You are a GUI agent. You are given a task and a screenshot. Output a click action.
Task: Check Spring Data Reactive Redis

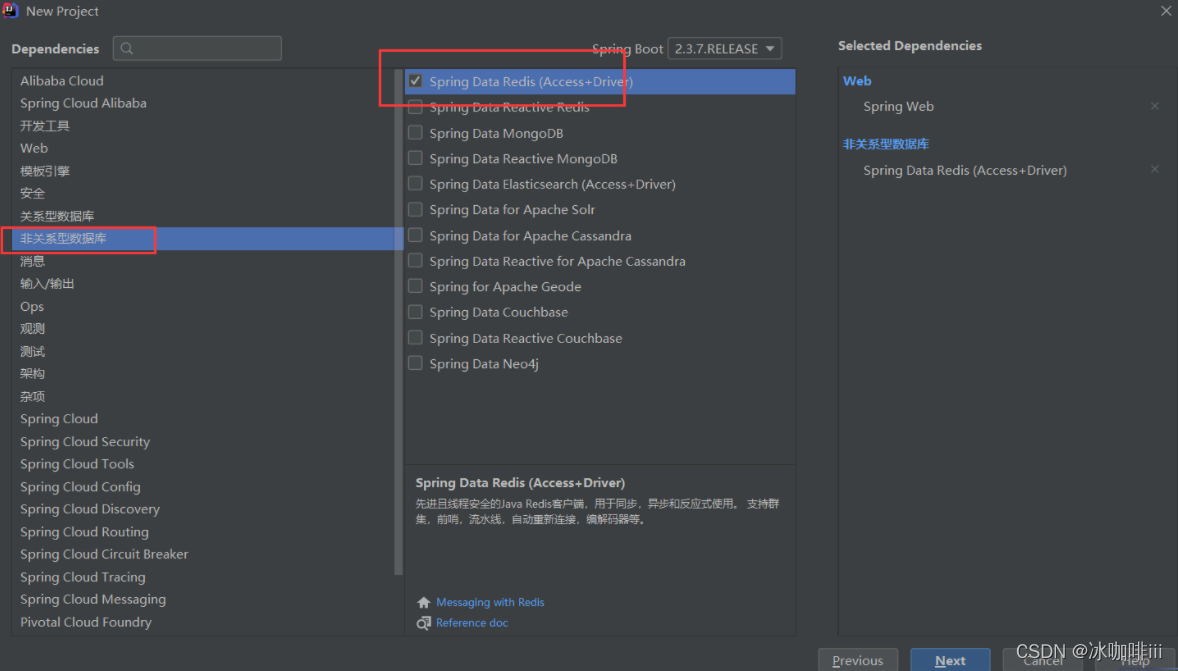[x=415, y=107]
